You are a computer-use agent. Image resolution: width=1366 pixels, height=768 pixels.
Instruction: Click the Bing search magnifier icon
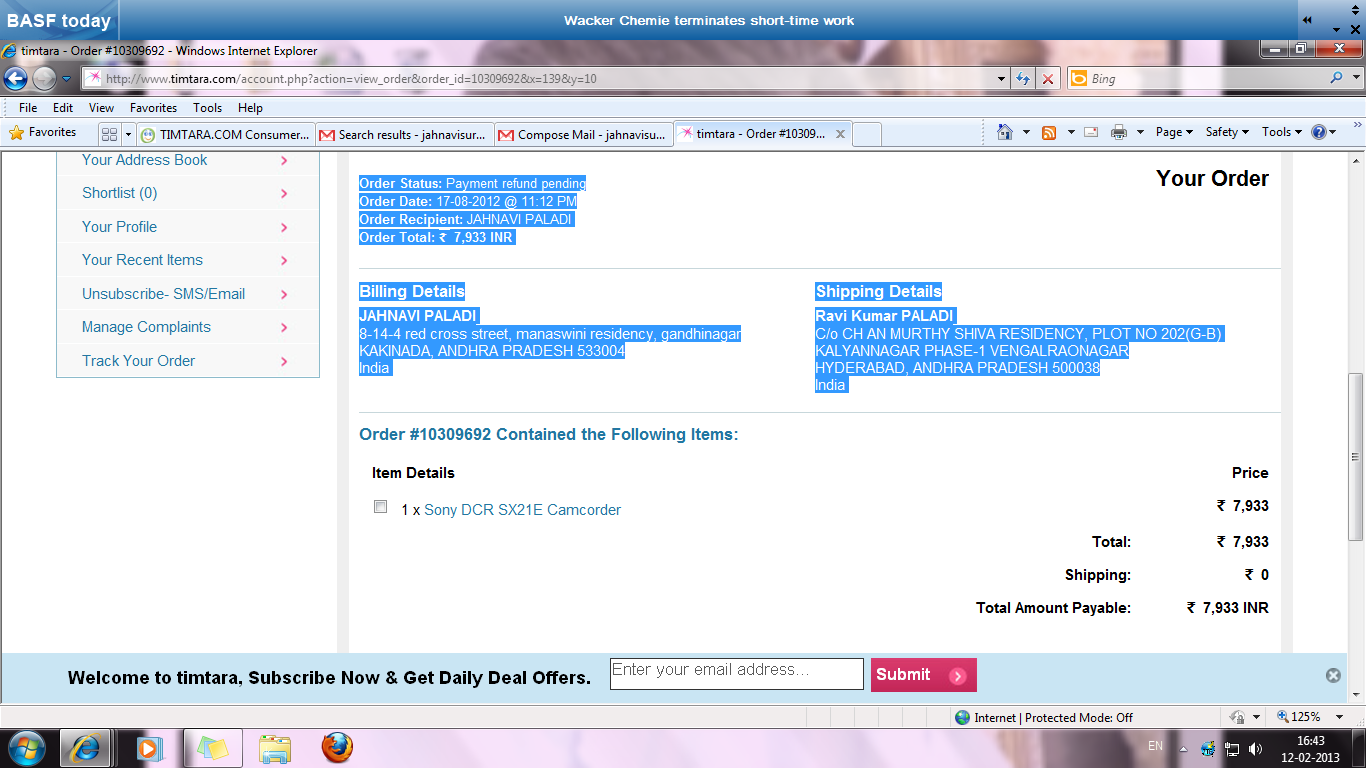(x=1337, y=78)
